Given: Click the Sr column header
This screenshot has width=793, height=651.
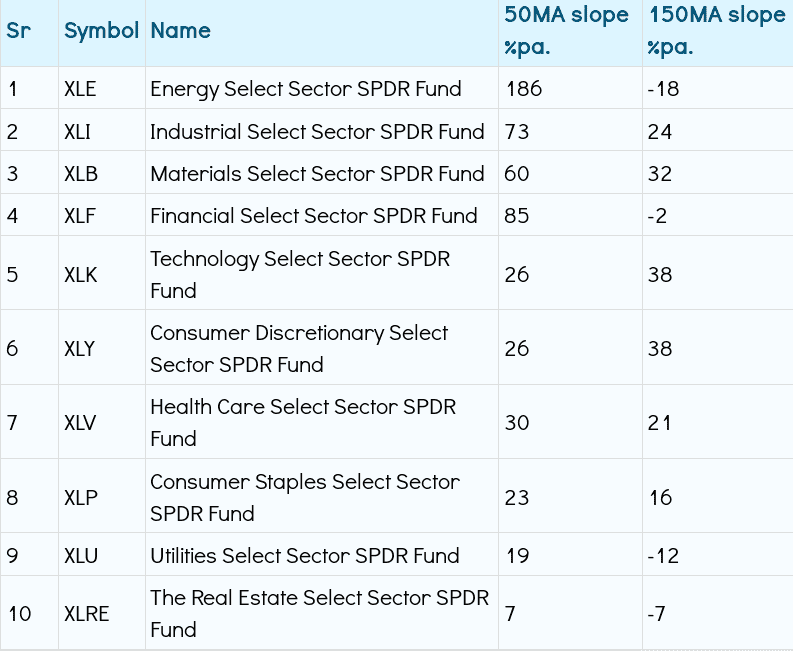Looking at the screenshot, I should click(x=18, y=30).
